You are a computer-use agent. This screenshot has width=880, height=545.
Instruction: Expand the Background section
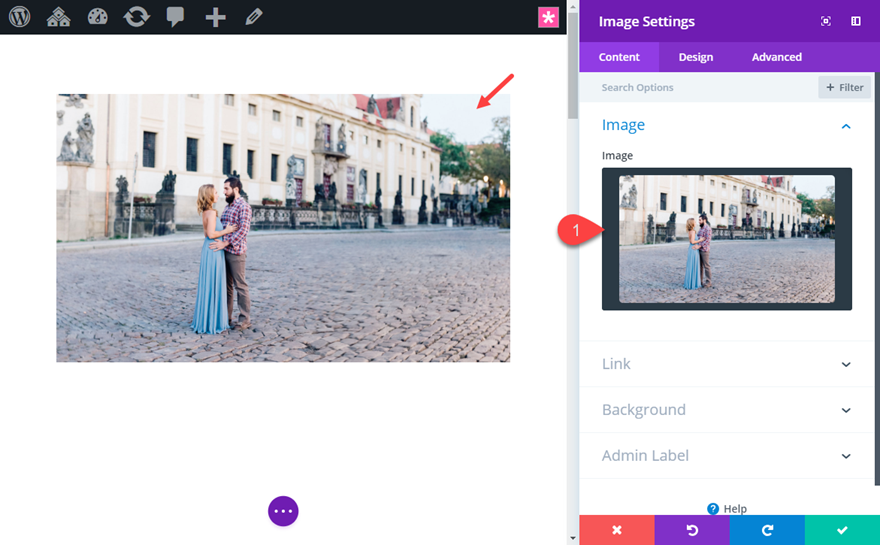point(726,410)
